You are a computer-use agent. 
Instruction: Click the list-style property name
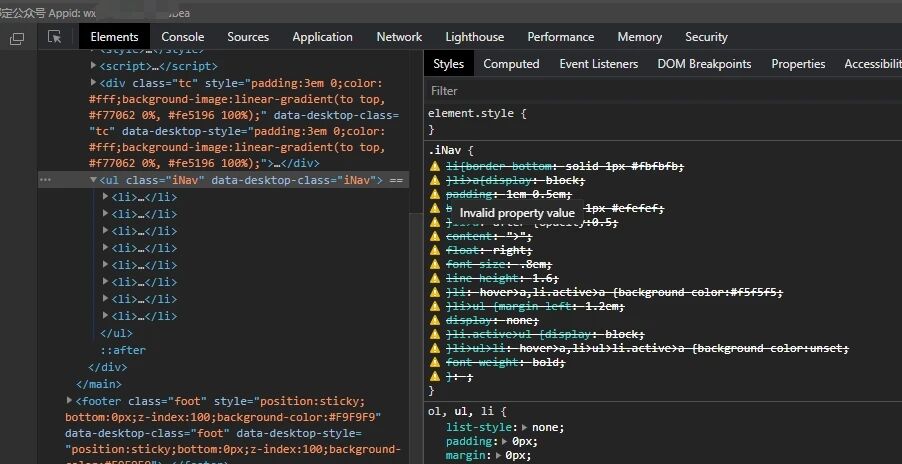(x=479, y=427)
